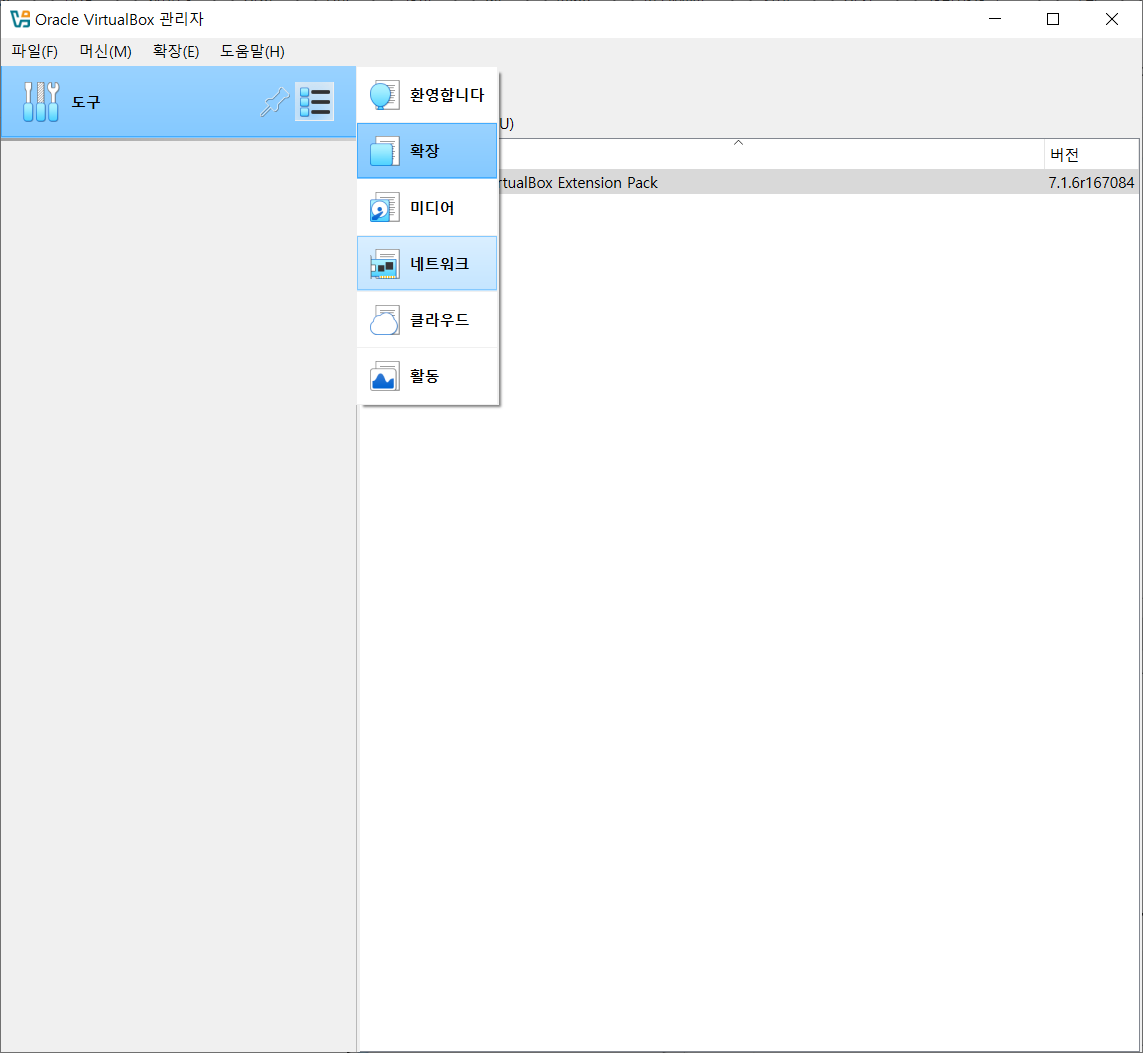This screenshot has height=1053, width=1143.
Task: Open the 머신(M) menu
Action: (106, 51)
